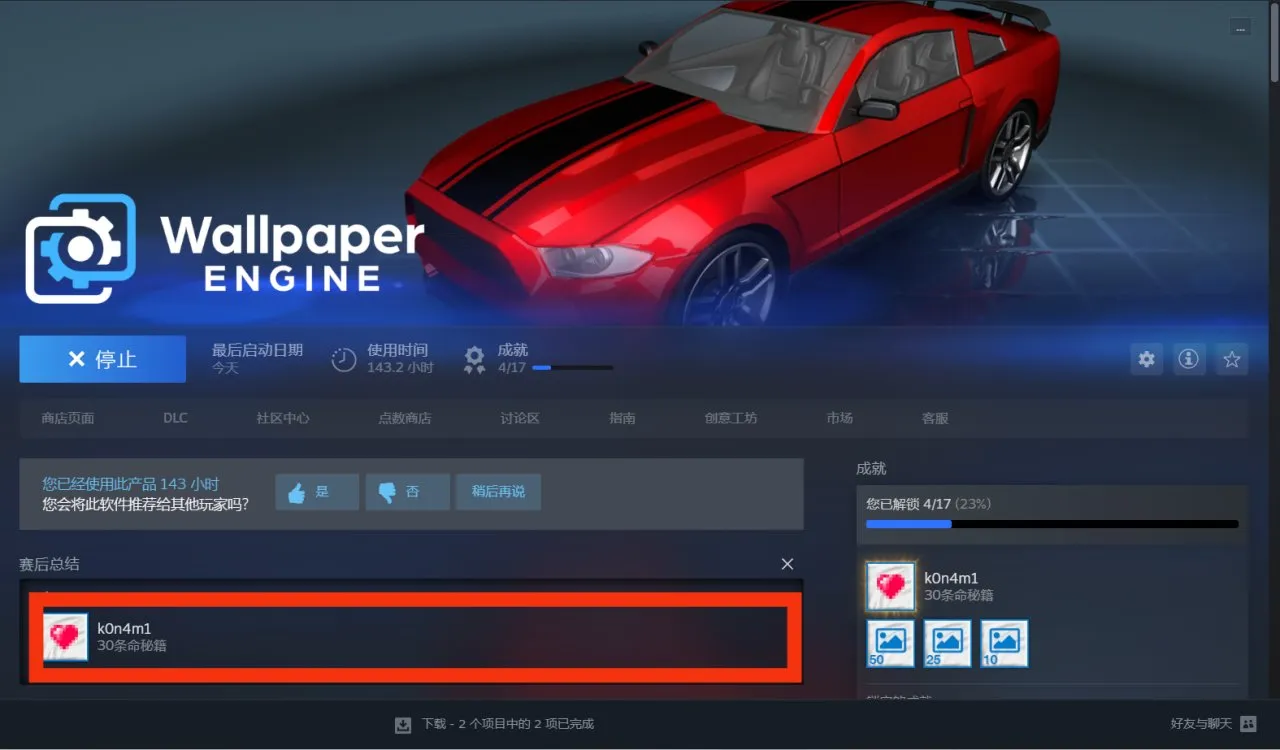Image resolution: width=1280 pixels, height=750 pixels.
Task: Go to the 社区中心 tab
Action: [x=283, y=418]
